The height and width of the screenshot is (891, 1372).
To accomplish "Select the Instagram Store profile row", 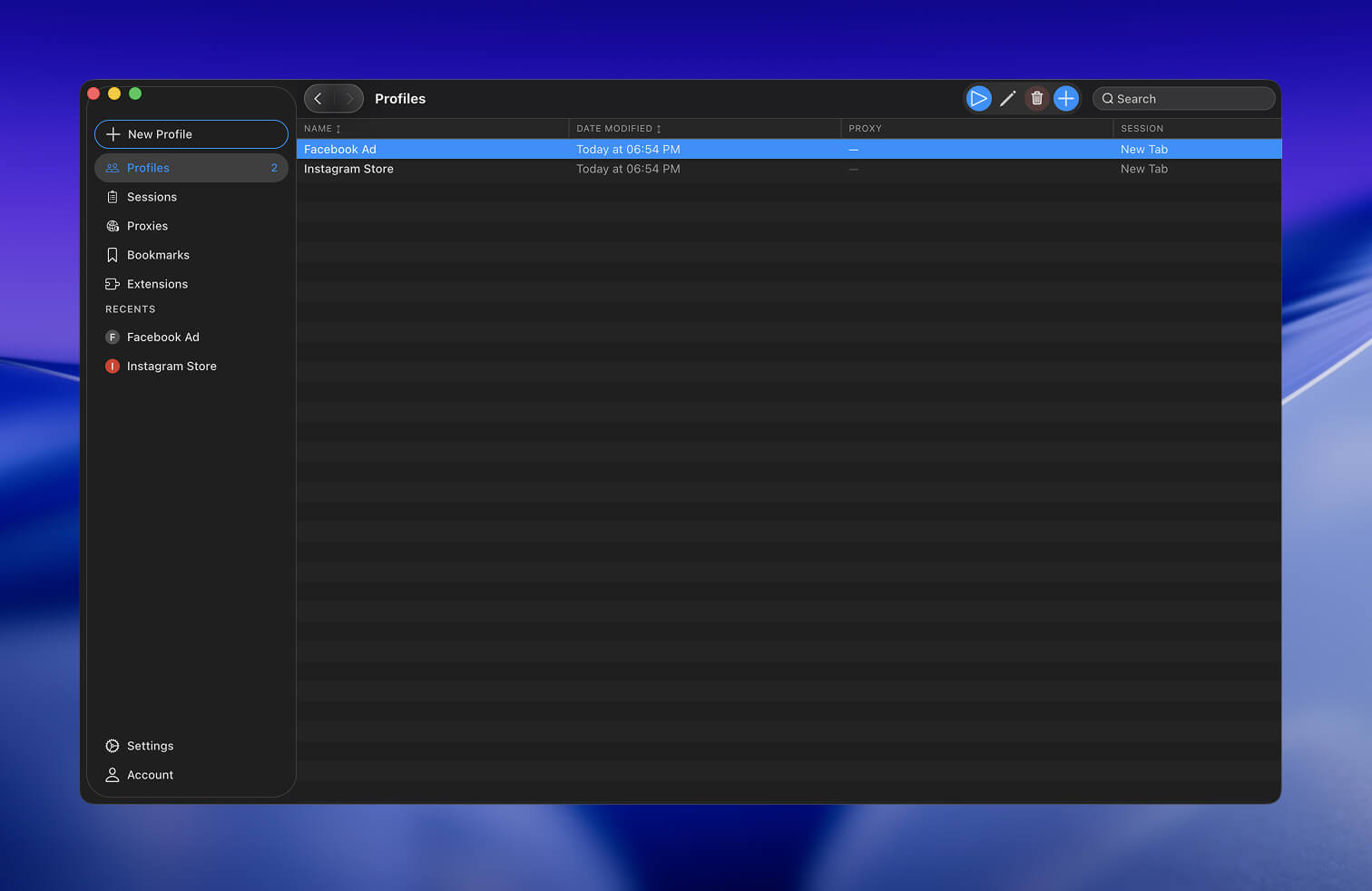I will 348,169.
